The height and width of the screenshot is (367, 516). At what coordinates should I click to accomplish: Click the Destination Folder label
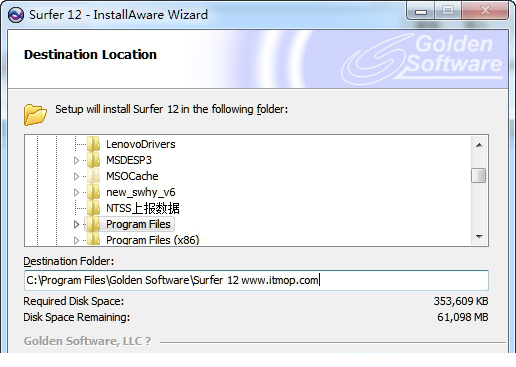pyautogui.click(x=68, y=261)
